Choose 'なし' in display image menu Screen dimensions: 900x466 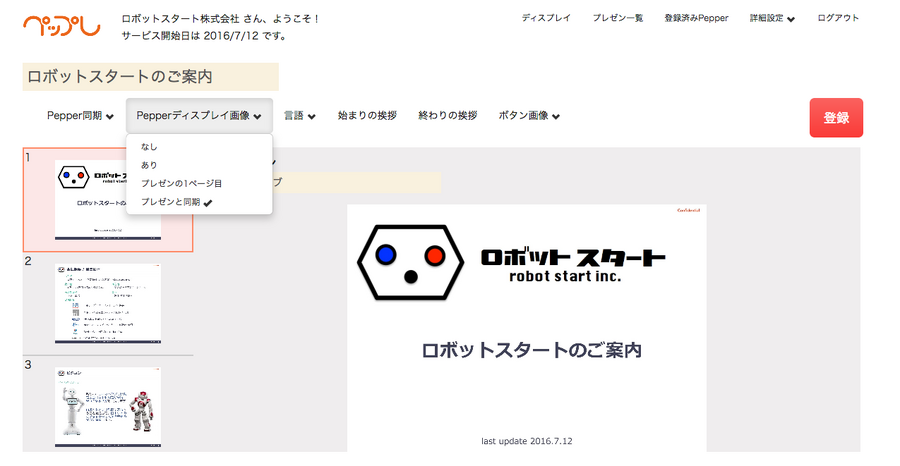click(149, 147)
